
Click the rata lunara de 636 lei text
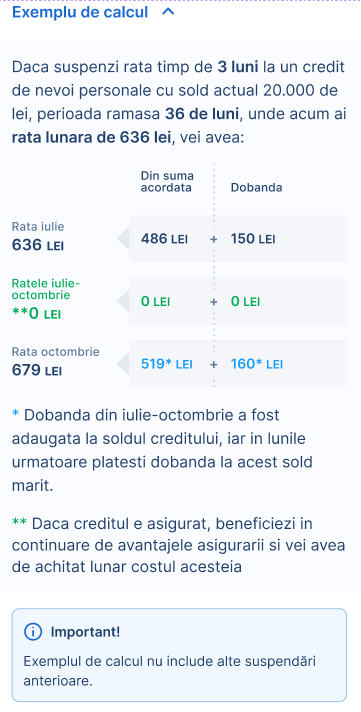click(x=92, y=137)
